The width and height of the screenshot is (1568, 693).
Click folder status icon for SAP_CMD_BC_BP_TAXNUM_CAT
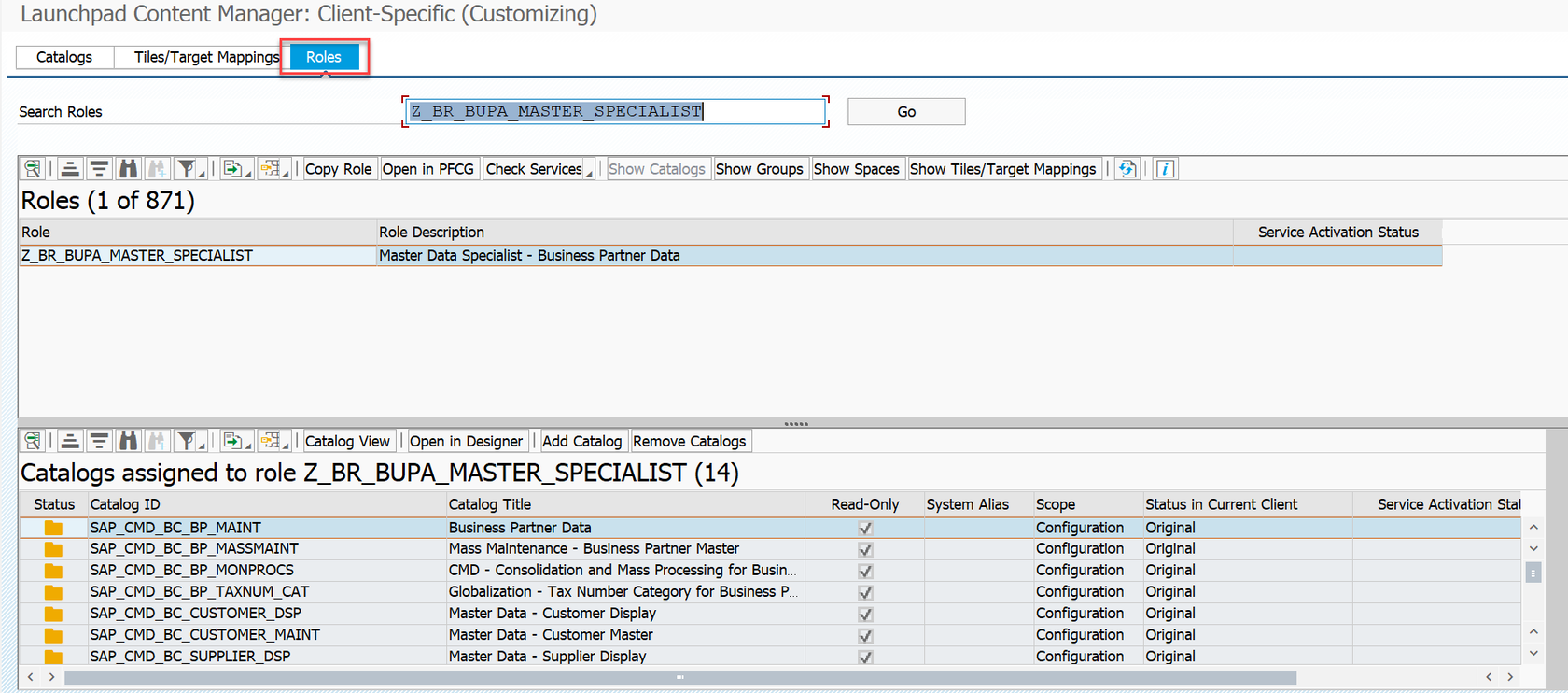pyautogui.click(x=53, y=592)
